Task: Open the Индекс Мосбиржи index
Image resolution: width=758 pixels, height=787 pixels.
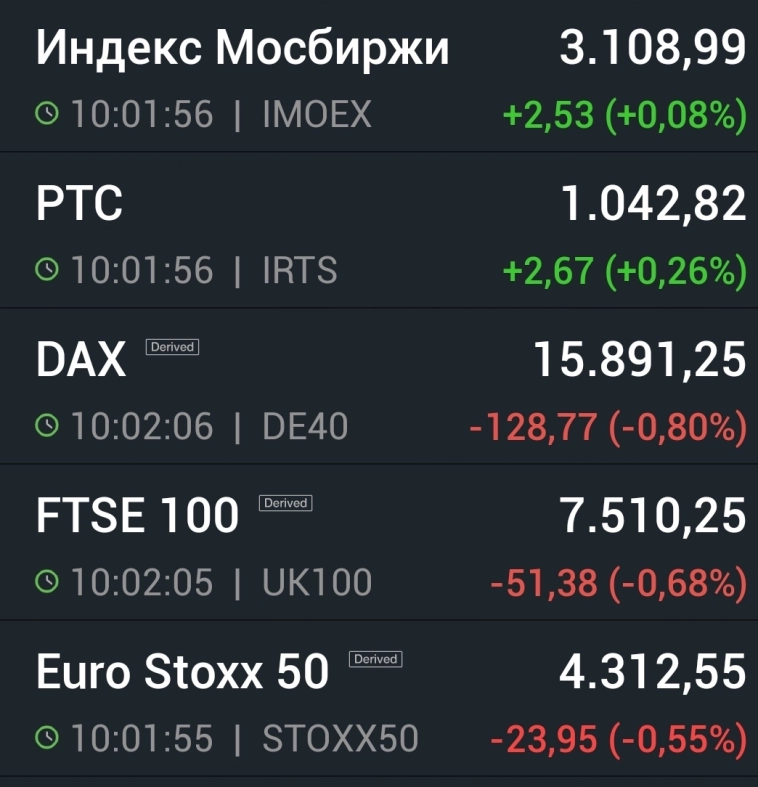Action: pos(242,49)
